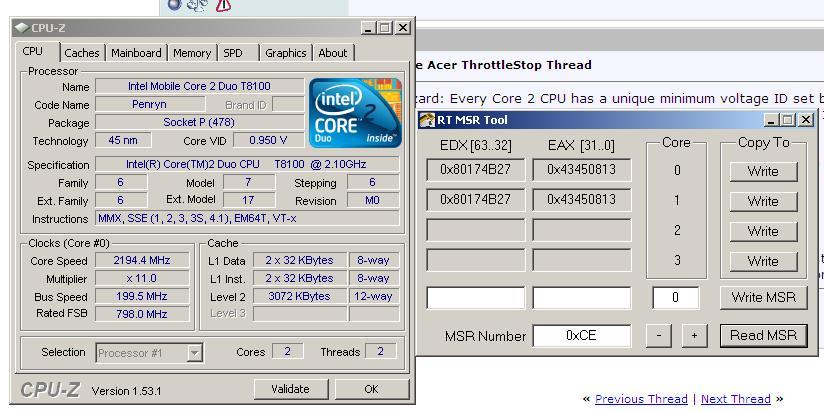Click the Rated FSB value 798.0 MHz

click(142, 314)
